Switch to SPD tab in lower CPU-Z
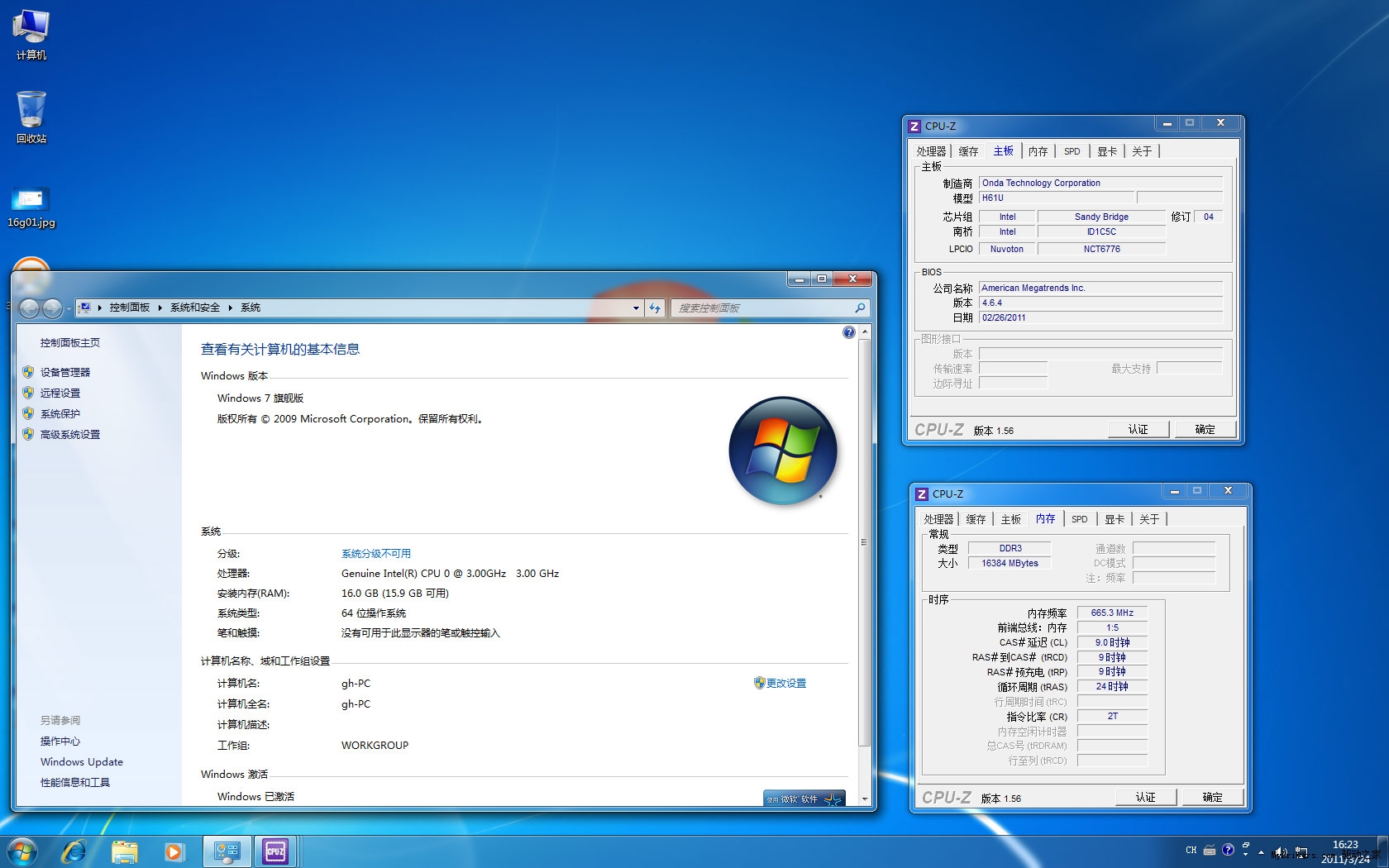Screen dimensions: 1389x868 click(x=1079, y=519)
